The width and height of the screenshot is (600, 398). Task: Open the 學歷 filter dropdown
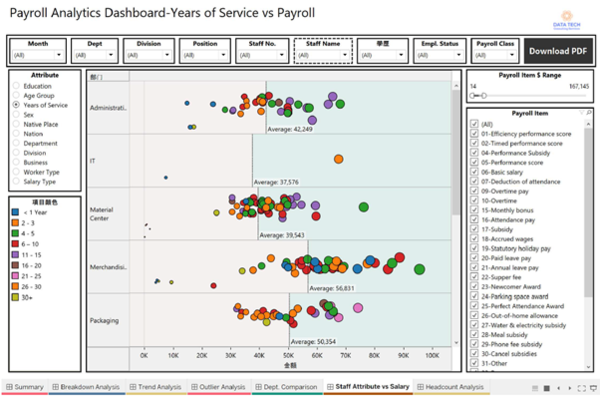(x=383, y=55)
